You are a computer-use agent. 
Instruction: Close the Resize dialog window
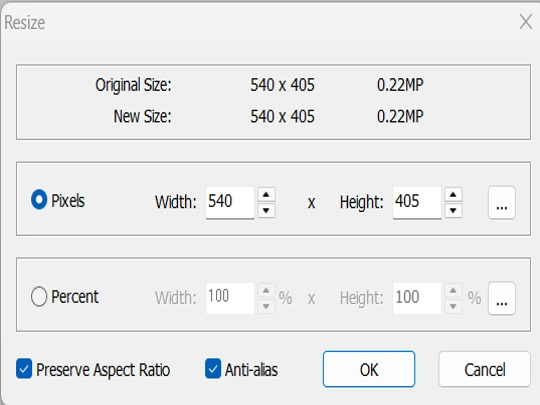[526, 22]
